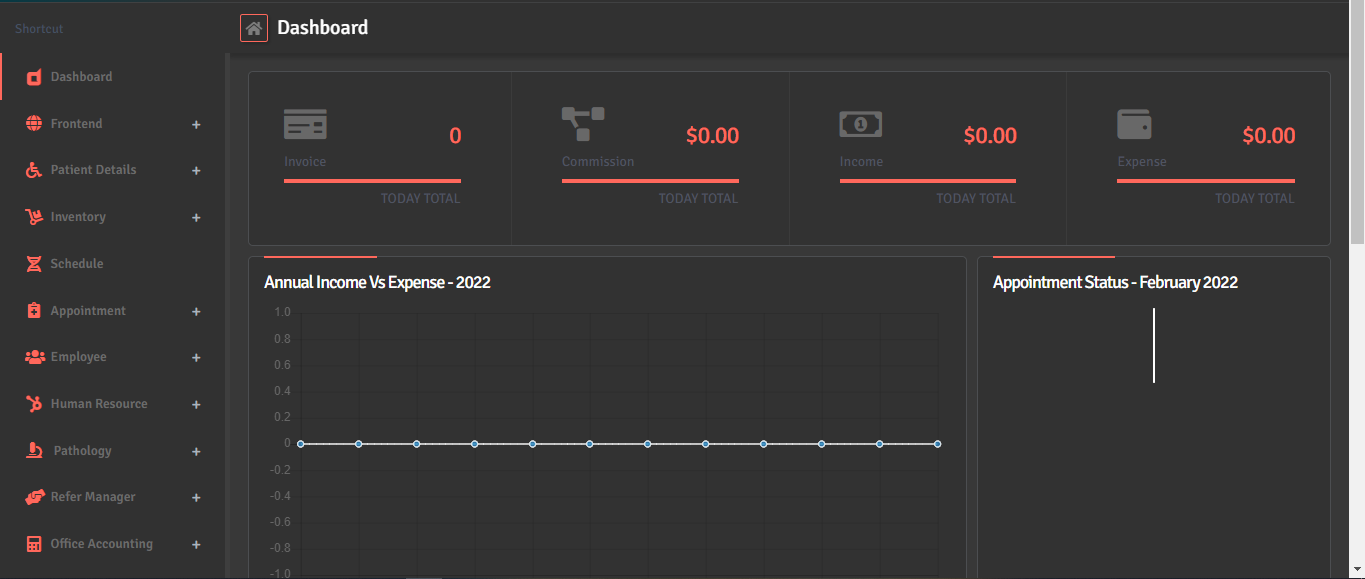Click the Expense wallet icon
Screen dimensions: 1365x579
click(x=1134, y=125)
